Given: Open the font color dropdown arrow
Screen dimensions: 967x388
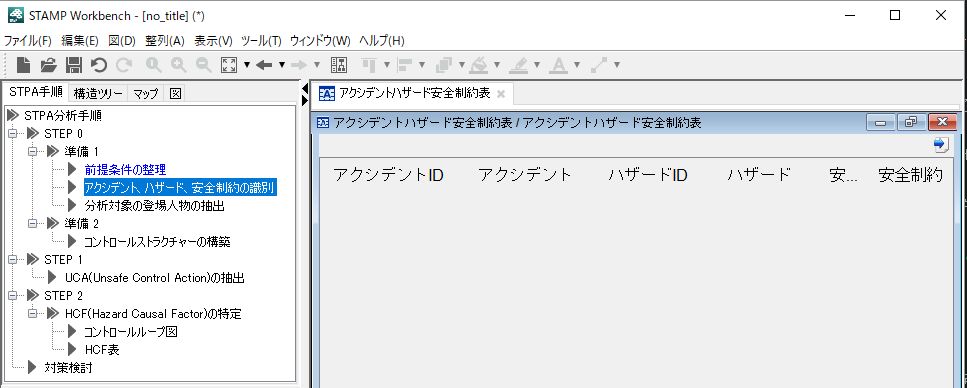Looking at the screenshot, I should pos(577,65).
